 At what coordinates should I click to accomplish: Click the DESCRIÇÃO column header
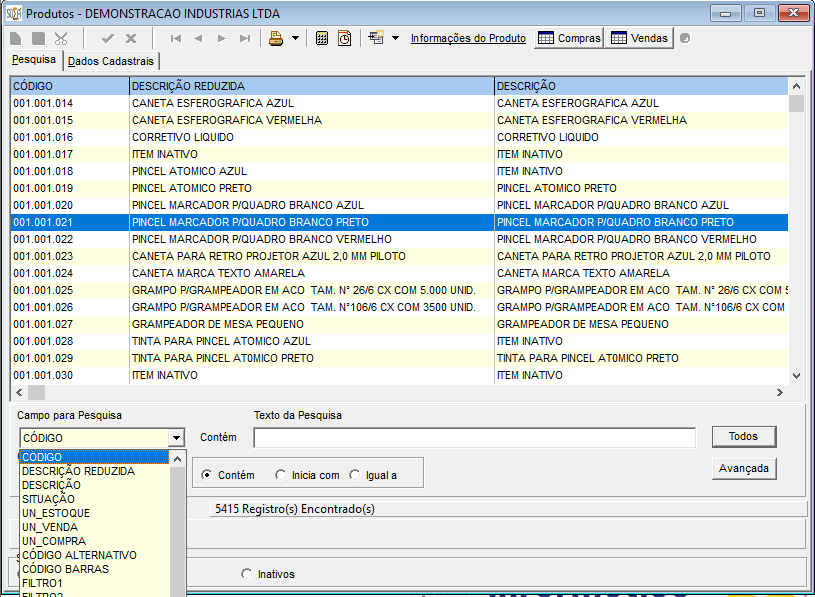click(x=641, y=86)
